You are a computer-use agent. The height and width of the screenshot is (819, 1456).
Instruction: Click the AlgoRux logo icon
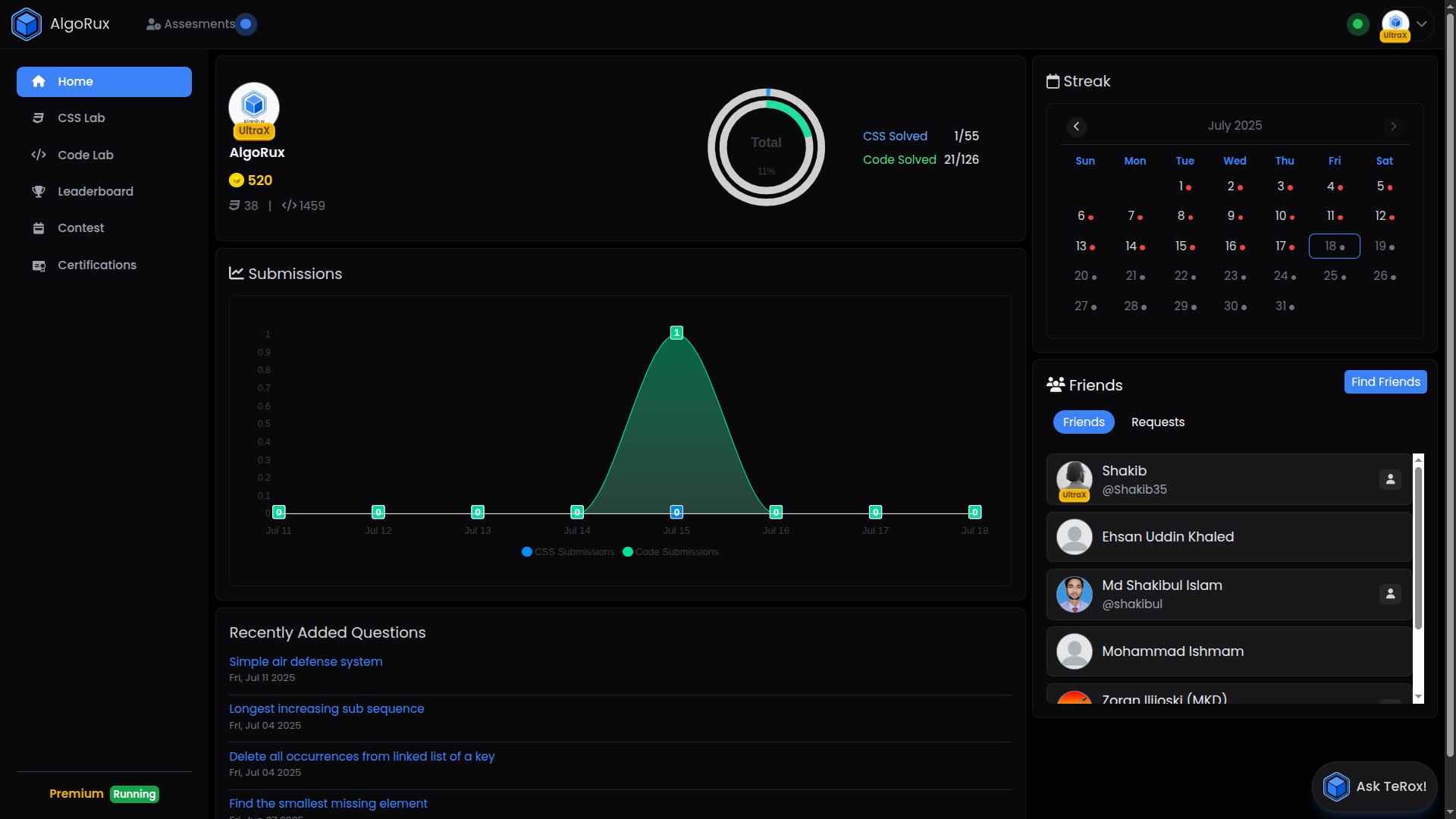click(x=27, y=24)
